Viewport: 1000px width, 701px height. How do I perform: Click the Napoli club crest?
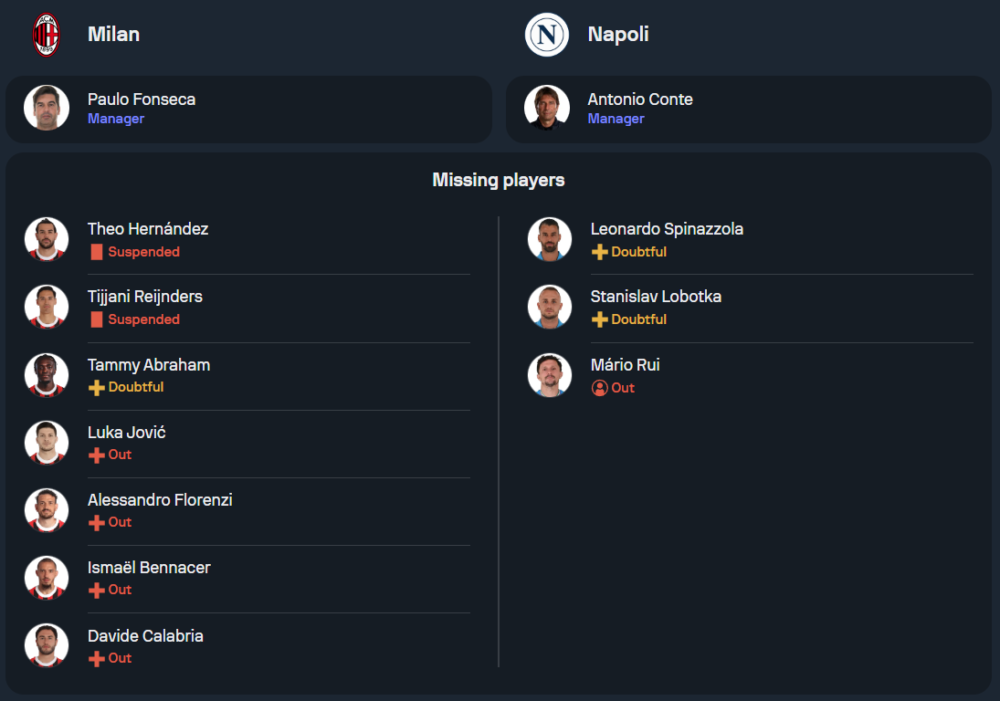coord(546,35)
